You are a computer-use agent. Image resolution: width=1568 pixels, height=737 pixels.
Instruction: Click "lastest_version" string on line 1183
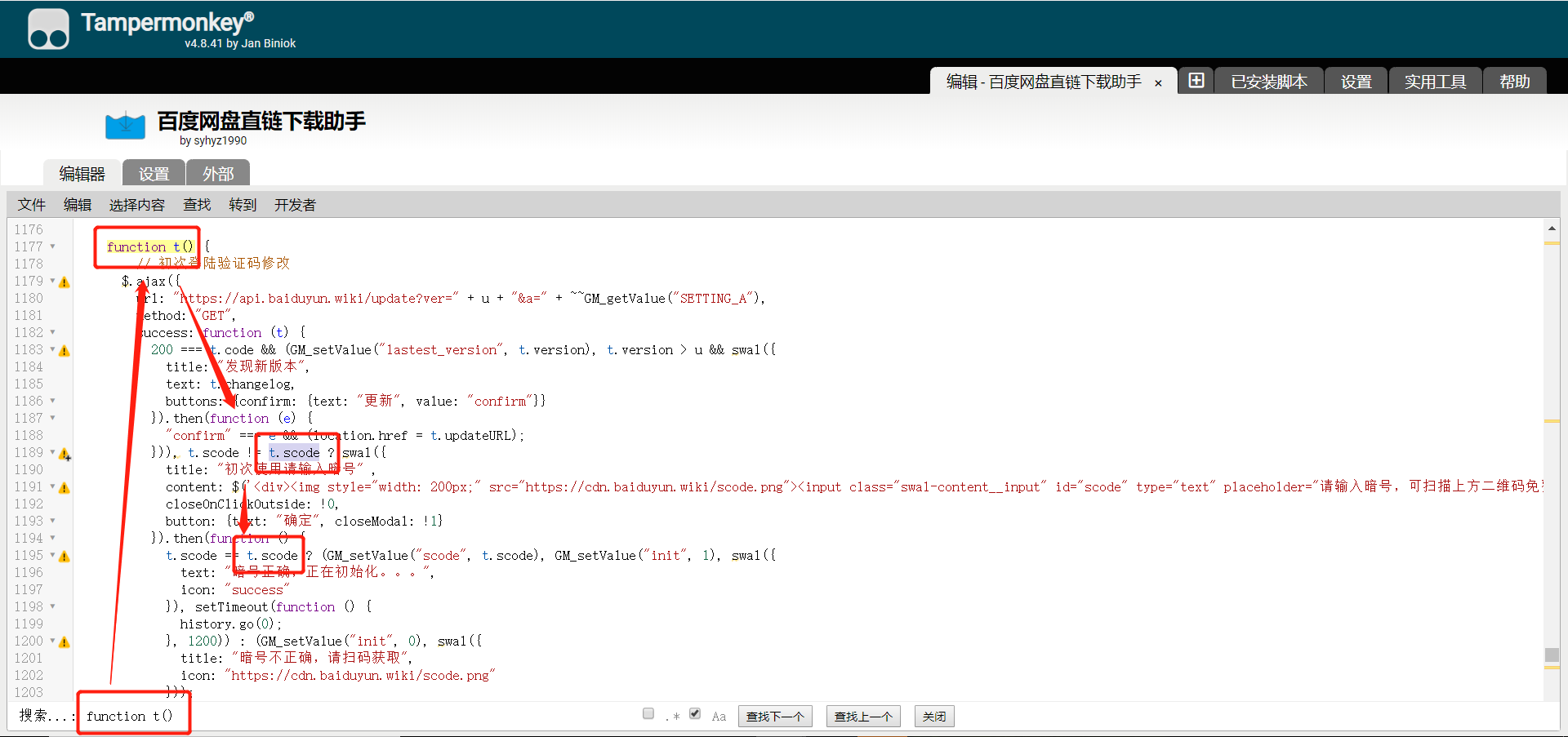pos(440,349)
